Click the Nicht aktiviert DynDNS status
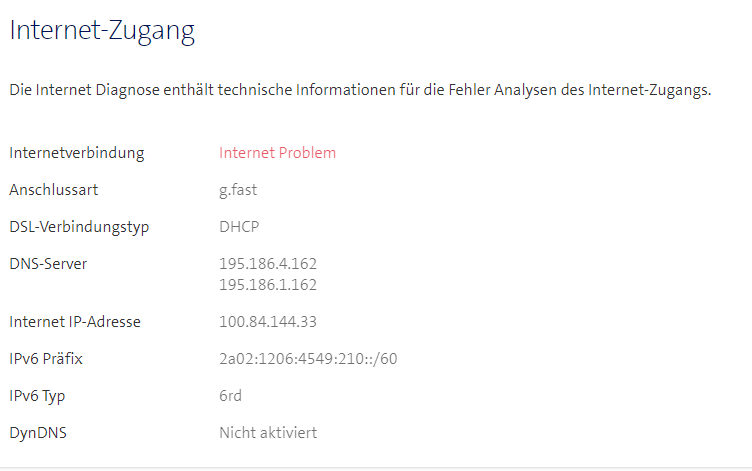752x471 pixels. click(268, 433)
